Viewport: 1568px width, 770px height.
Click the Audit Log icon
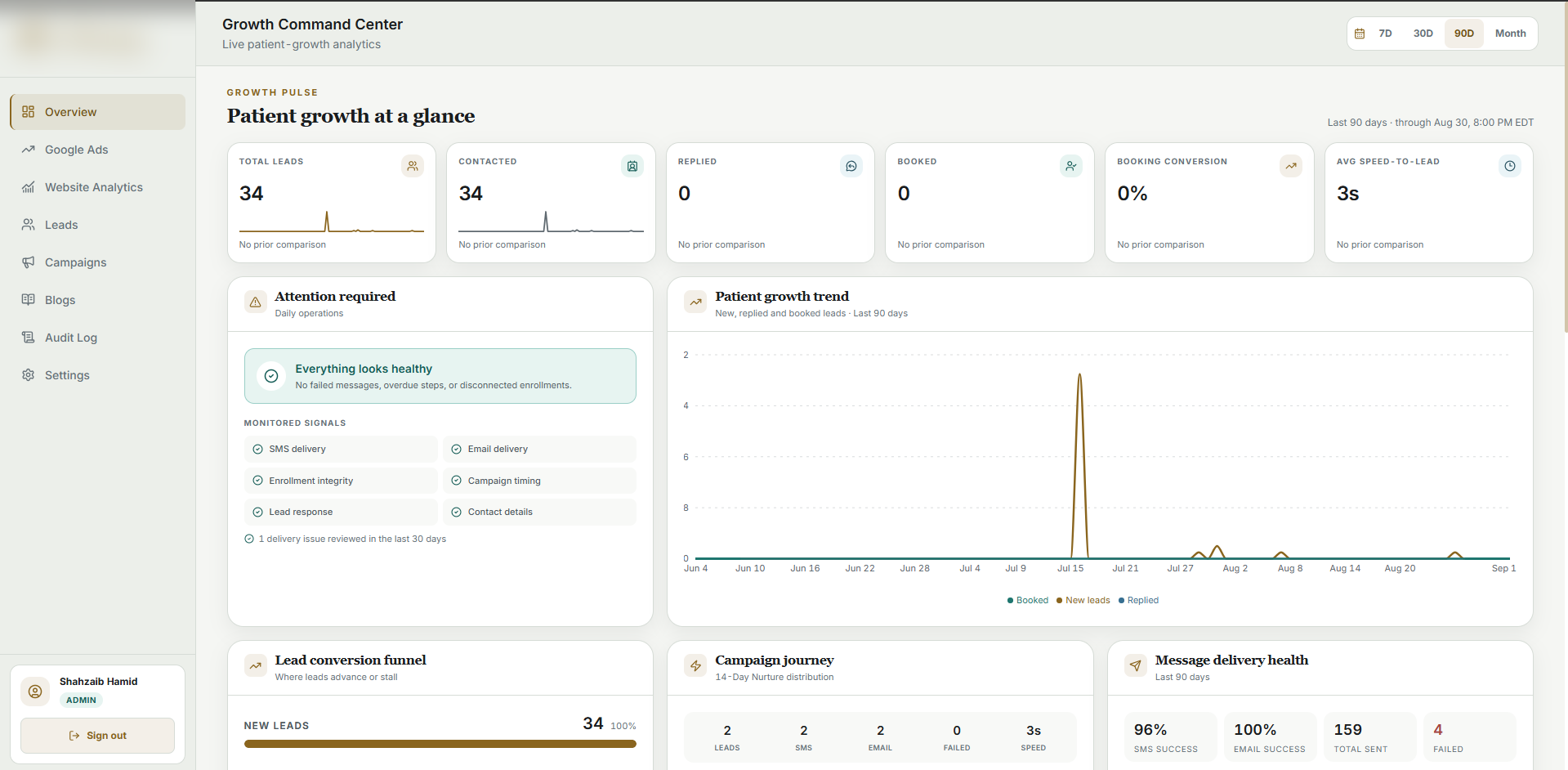pos(29,338)
